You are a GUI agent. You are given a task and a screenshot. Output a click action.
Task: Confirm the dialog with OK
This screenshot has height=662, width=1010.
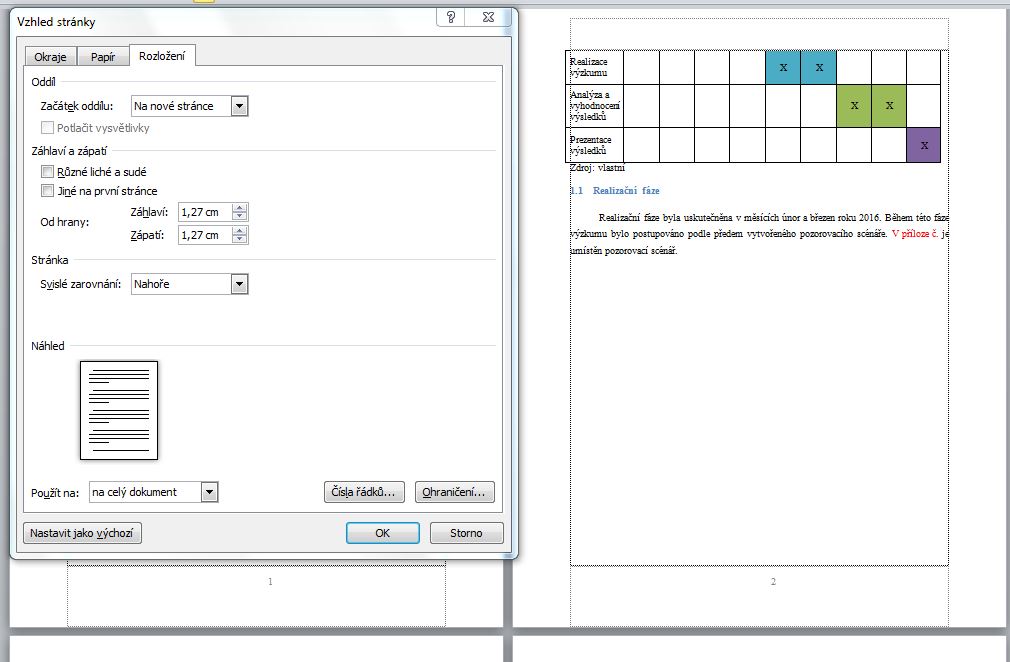(382, 533)
